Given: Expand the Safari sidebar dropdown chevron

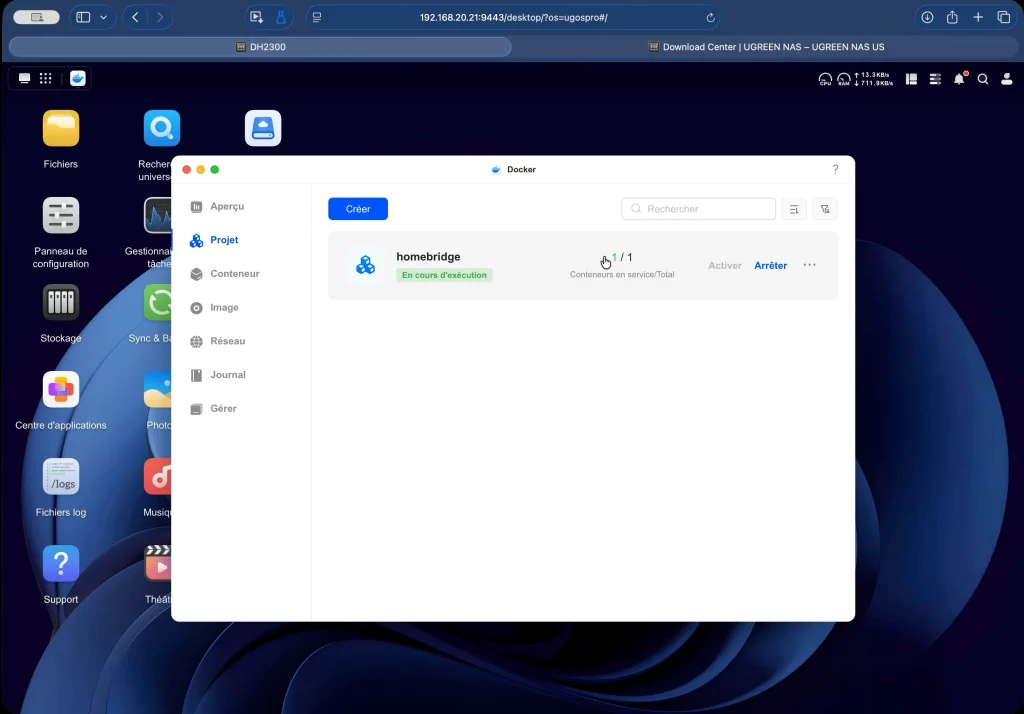Looking at the screenshot, I should [103, 18].
